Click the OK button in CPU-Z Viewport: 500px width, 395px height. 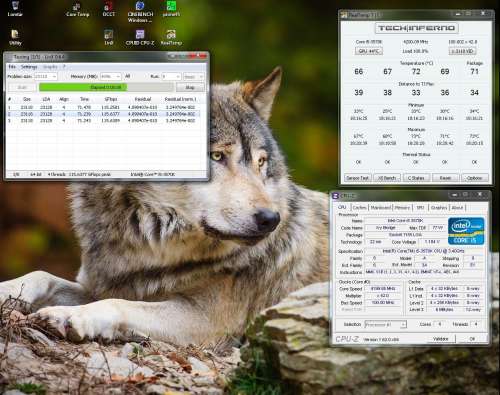(472, 339)
